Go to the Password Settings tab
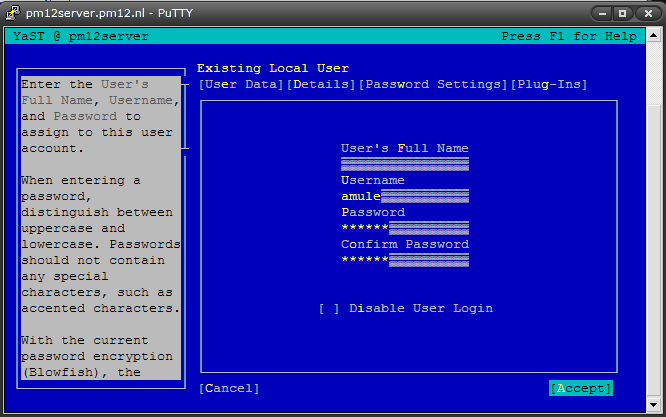Viewport: 666px width, 417px height. pyautogui.click(x=434, y=84)
